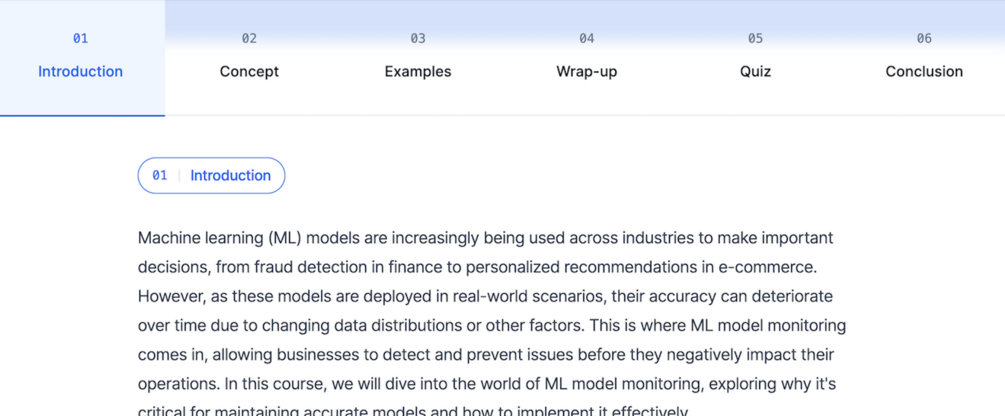Image resolution: width=1005 pixels, height=416 pixels.
Task: Open the Introduction tab
Action: click(x=80, y=71)
